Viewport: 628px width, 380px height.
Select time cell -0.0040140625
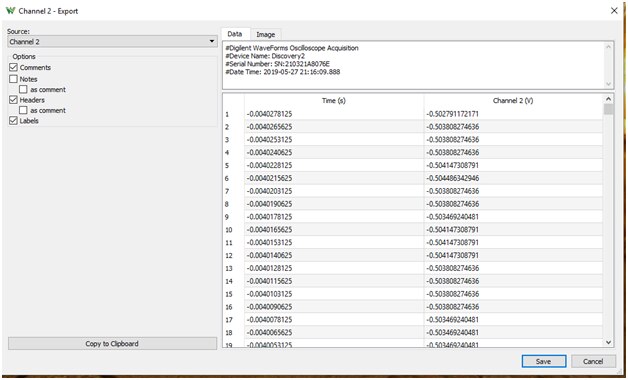(x=334, y=255)
